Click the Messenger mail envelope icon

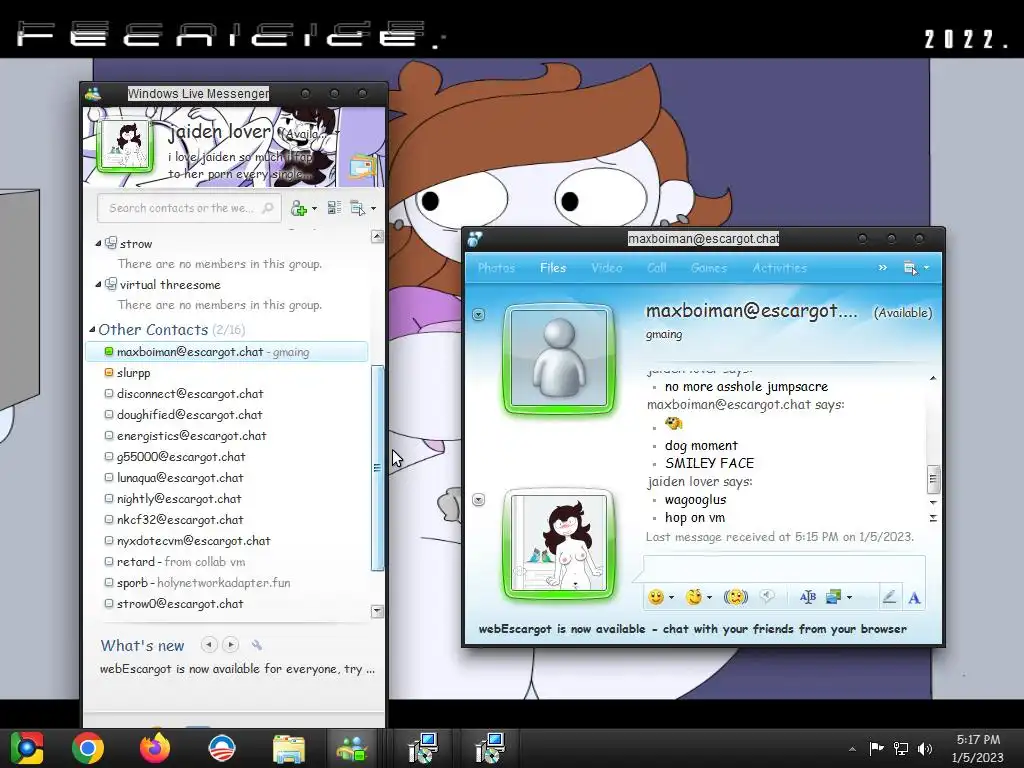(362, 167)
